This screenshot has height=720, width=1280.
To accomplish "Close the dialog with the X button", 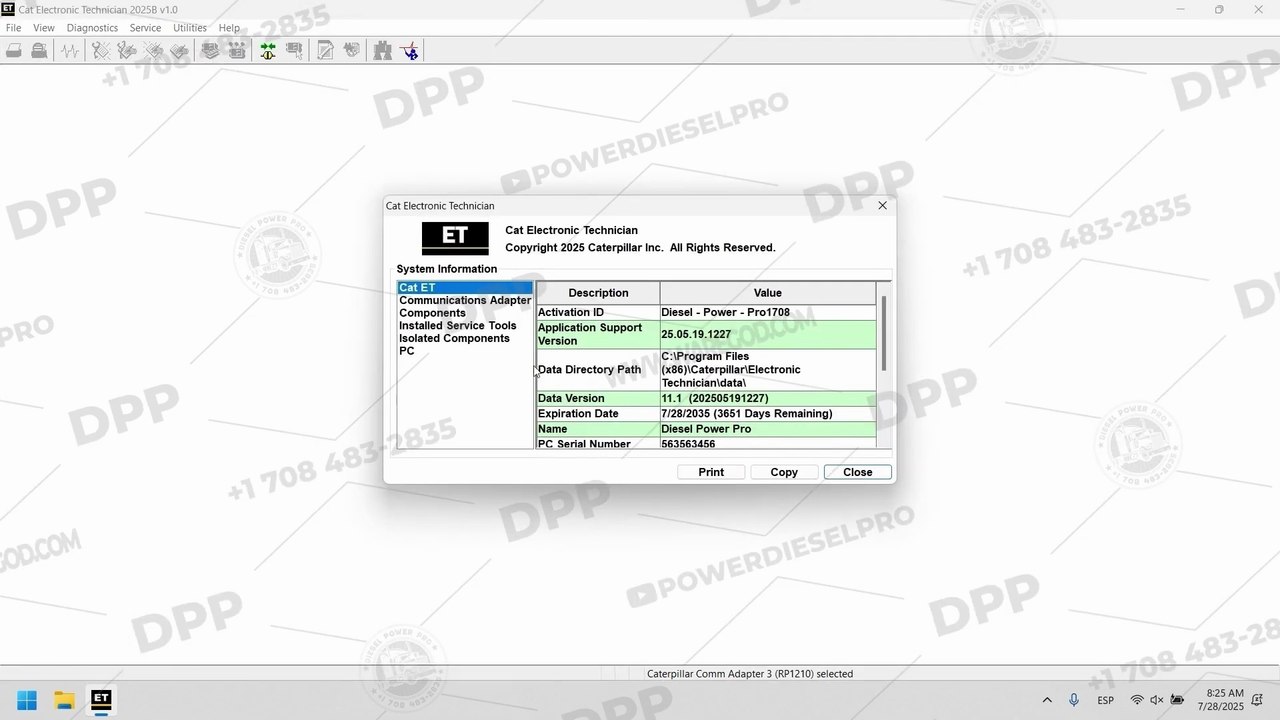I will pyautogui.click(x=882, y=205).
